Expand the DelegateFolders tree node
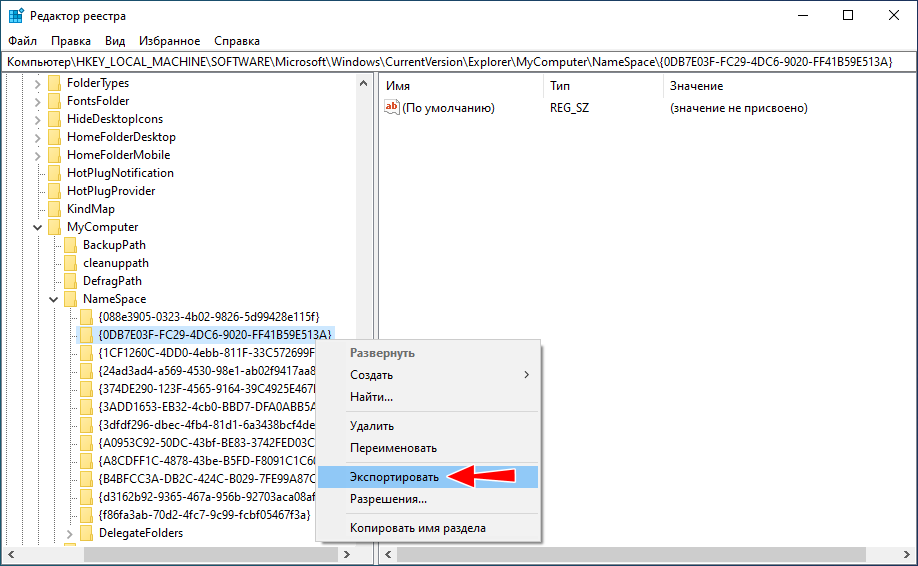 [x=70, y=533]
